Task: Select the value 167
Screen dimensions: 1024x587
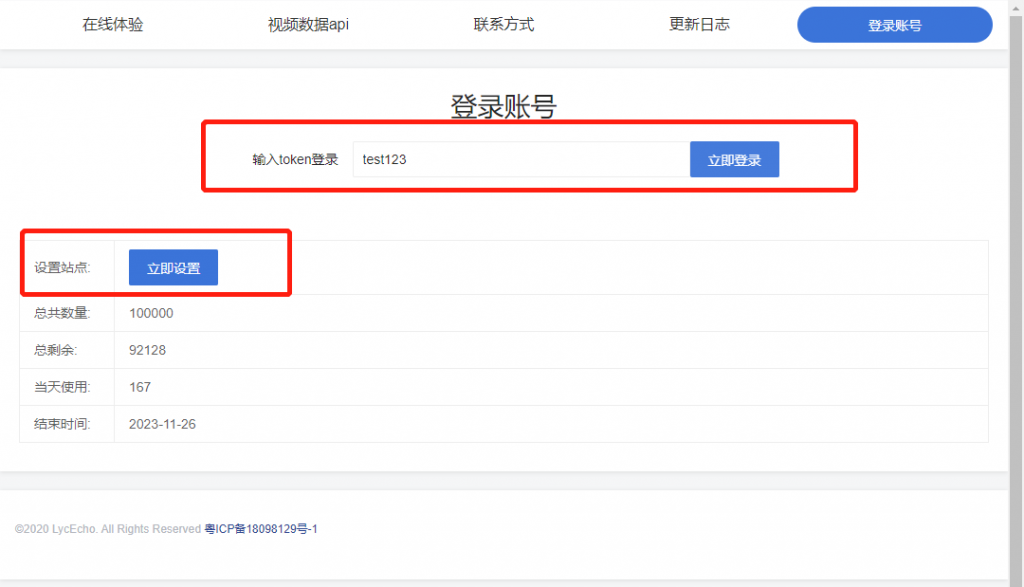Action: point(140,387)
